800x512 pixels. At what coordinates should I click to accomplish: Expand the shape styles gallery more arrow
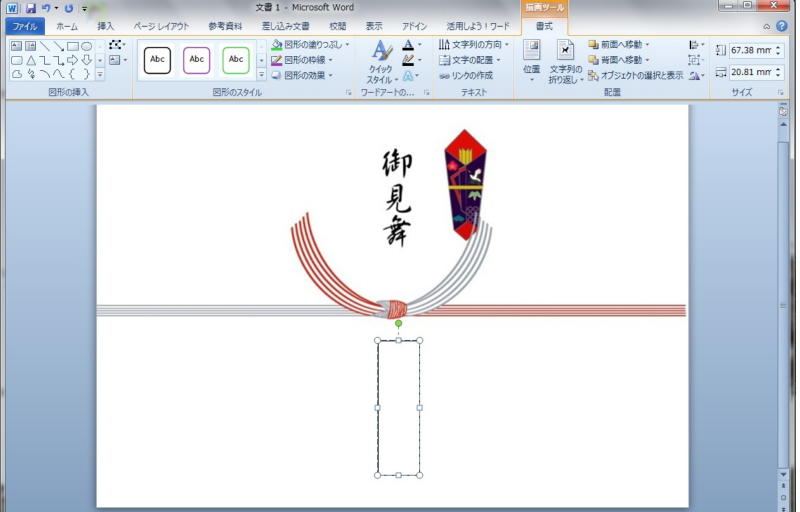pos(262,75)
